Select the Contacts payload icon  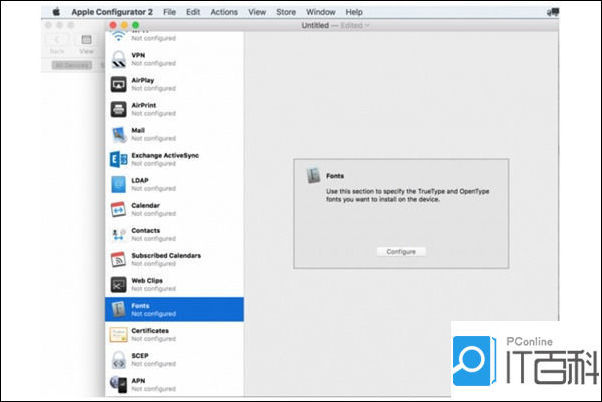[119, 235]
